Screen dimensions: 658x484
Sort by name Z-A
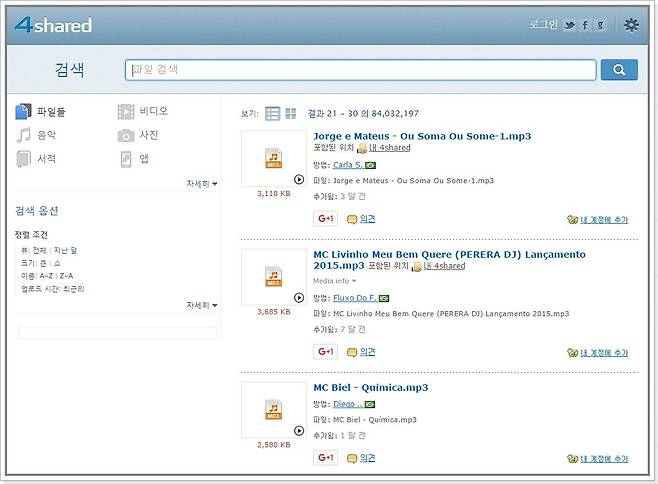point(66,276)
